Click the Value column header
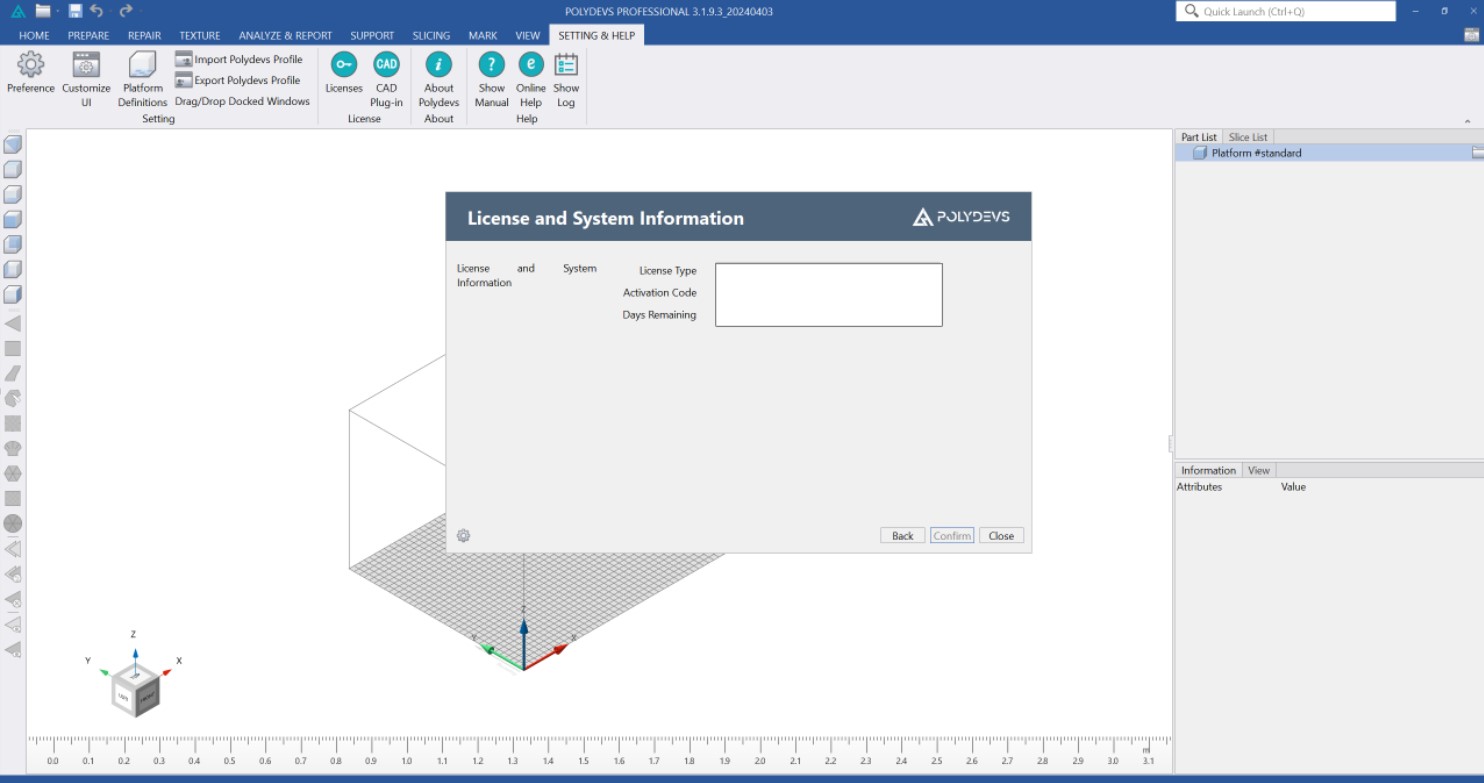 [1293, 487]
